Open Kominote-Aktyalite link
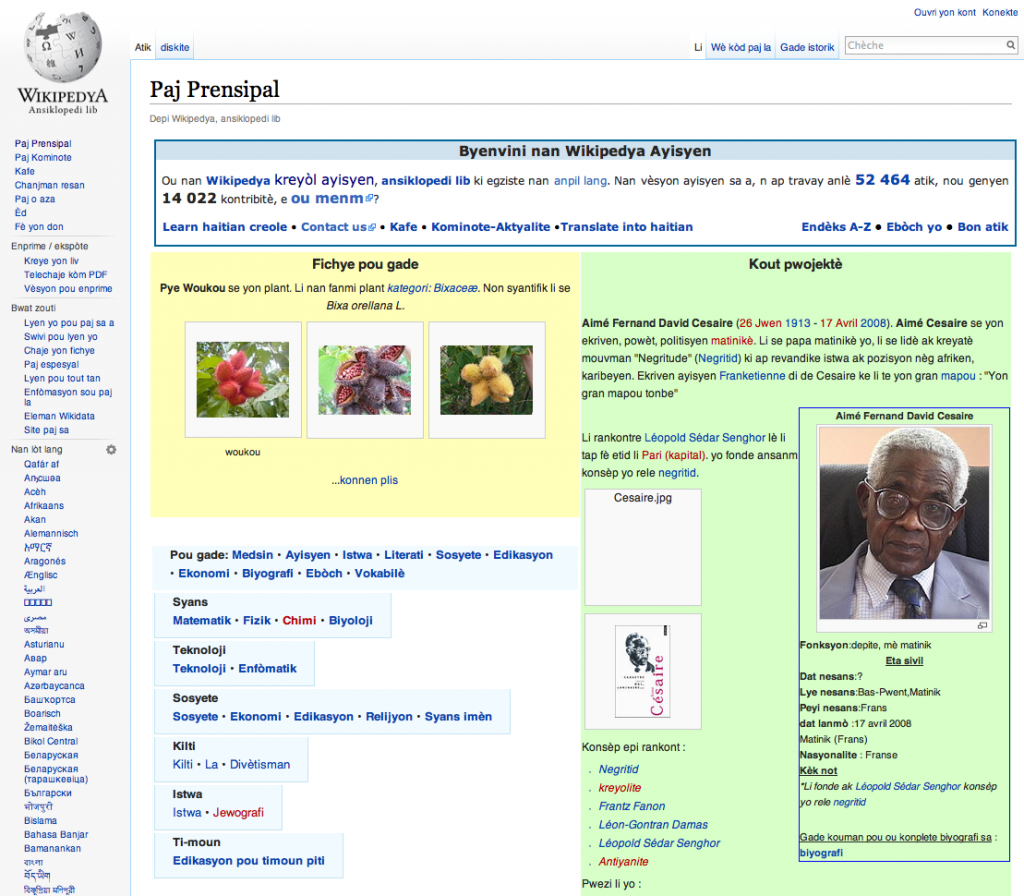Viewport: 1024px width, 896px height. (x=490, y=227)
